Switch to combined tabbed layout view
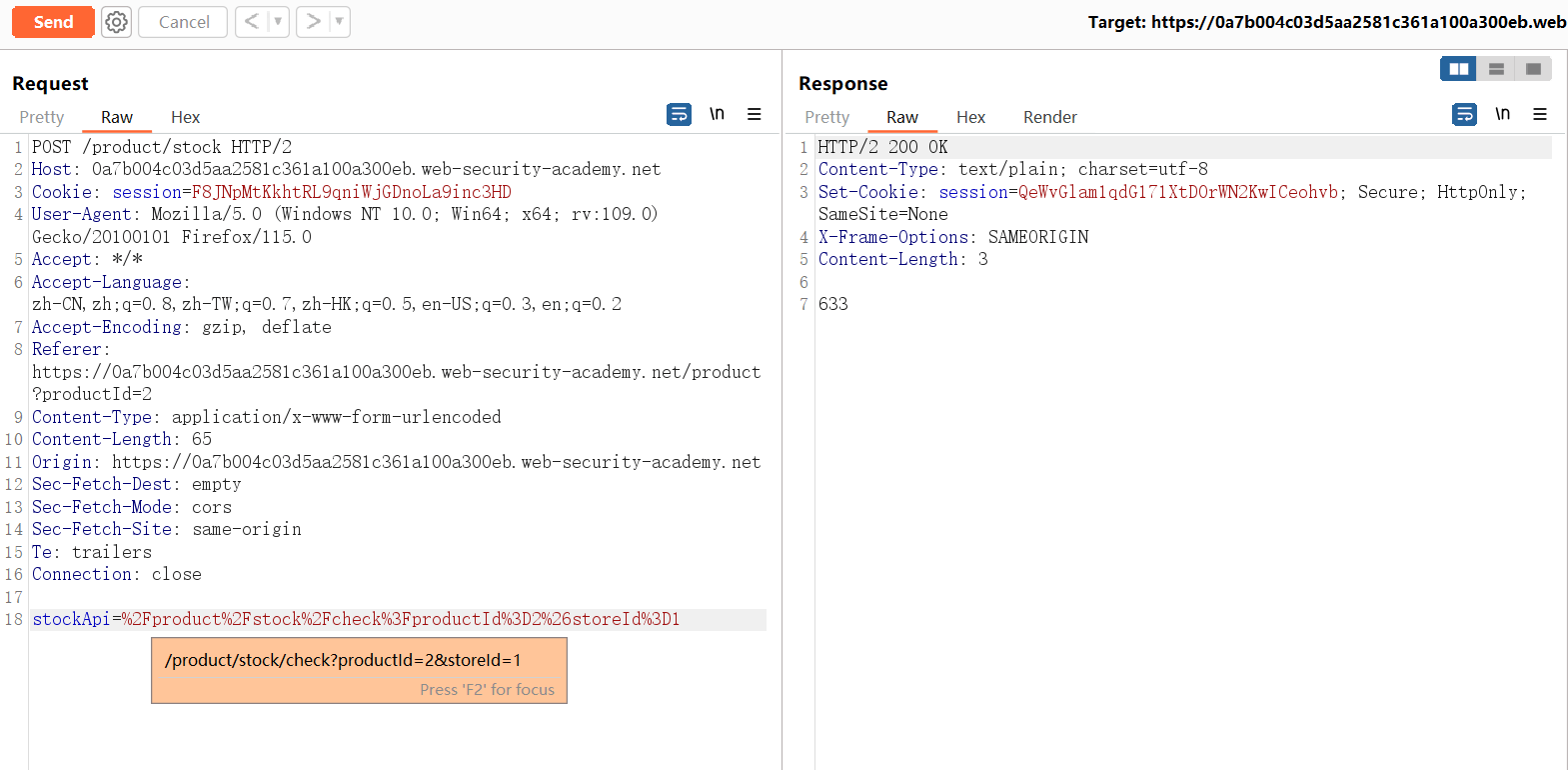The height and width of the screenshot is (770, 1568). [1533, 69]
